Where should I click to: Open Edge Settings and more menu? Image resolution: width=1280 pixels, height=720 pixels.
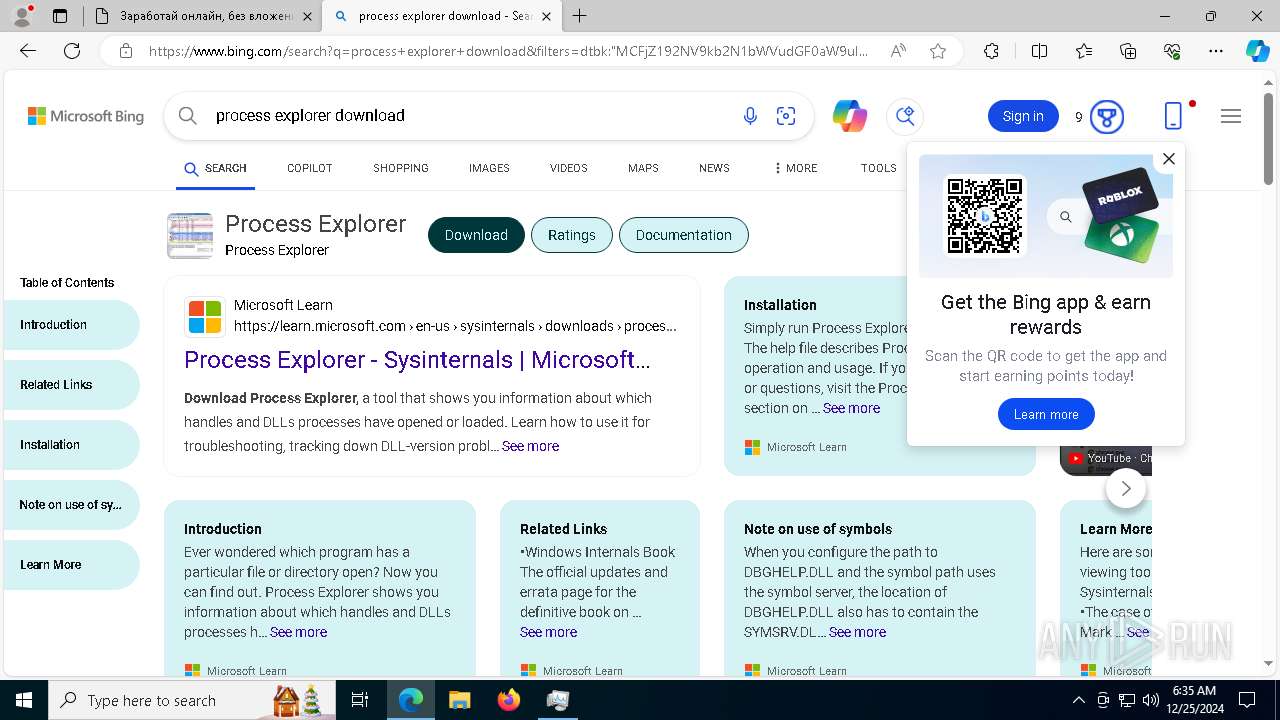click(x=1216, y=51)
